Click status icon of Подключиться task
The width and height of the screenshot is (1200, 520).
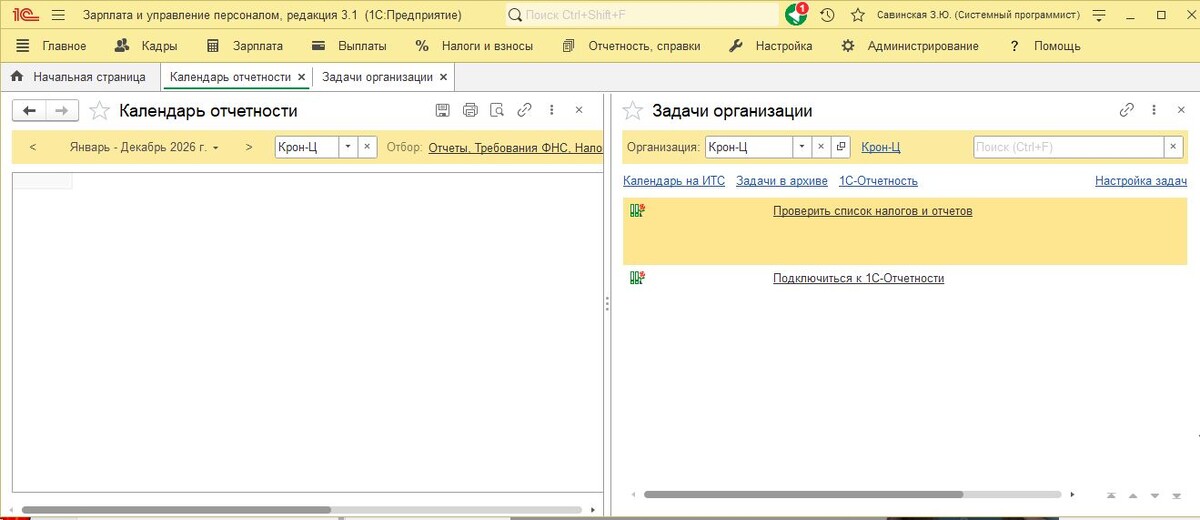coord(637,278)
